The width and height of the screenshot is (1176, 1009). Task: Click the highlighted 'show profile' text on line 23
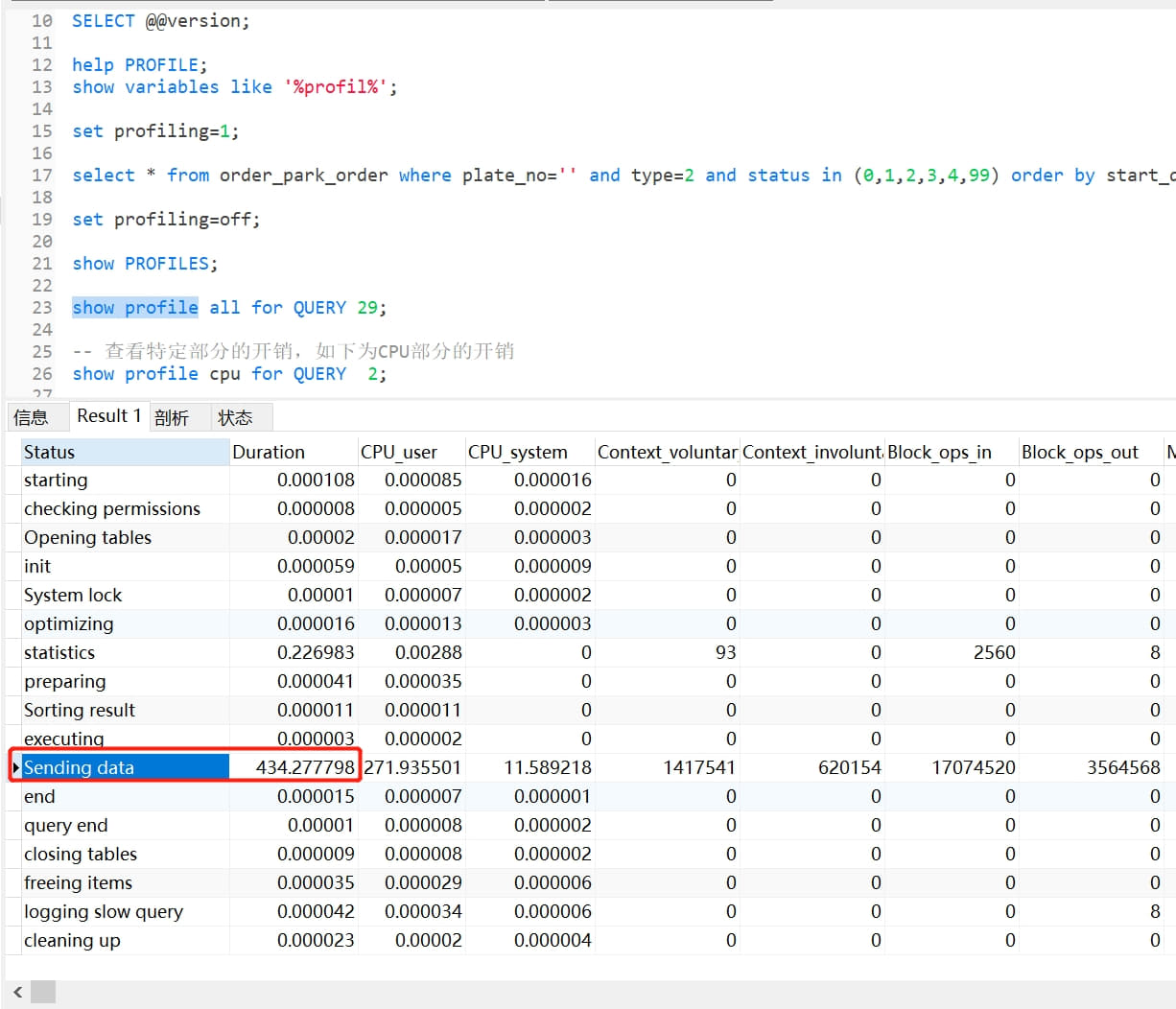pos(135,308)
